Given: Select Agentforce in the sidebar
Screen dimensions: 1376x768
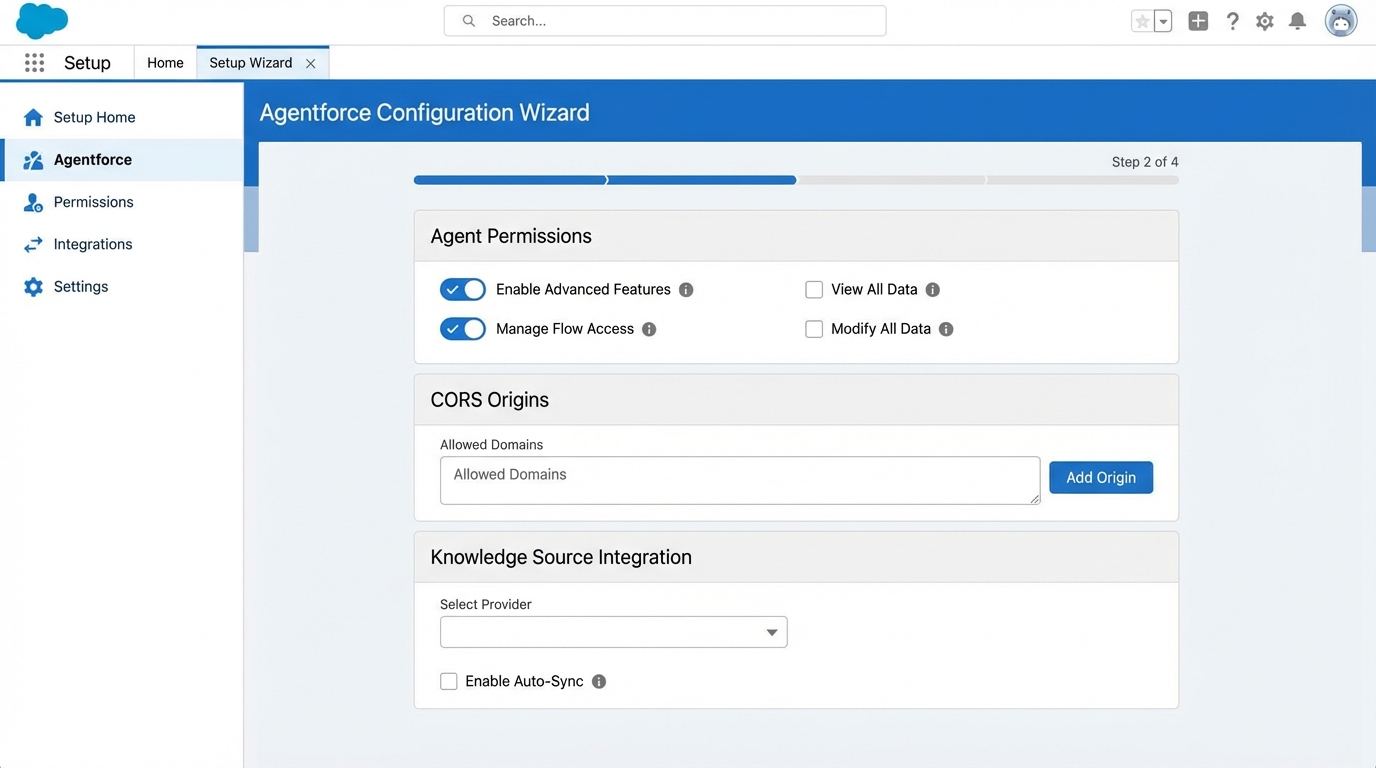Looking at the screenshot, I should pyautogui.click(x=92, y=159).
